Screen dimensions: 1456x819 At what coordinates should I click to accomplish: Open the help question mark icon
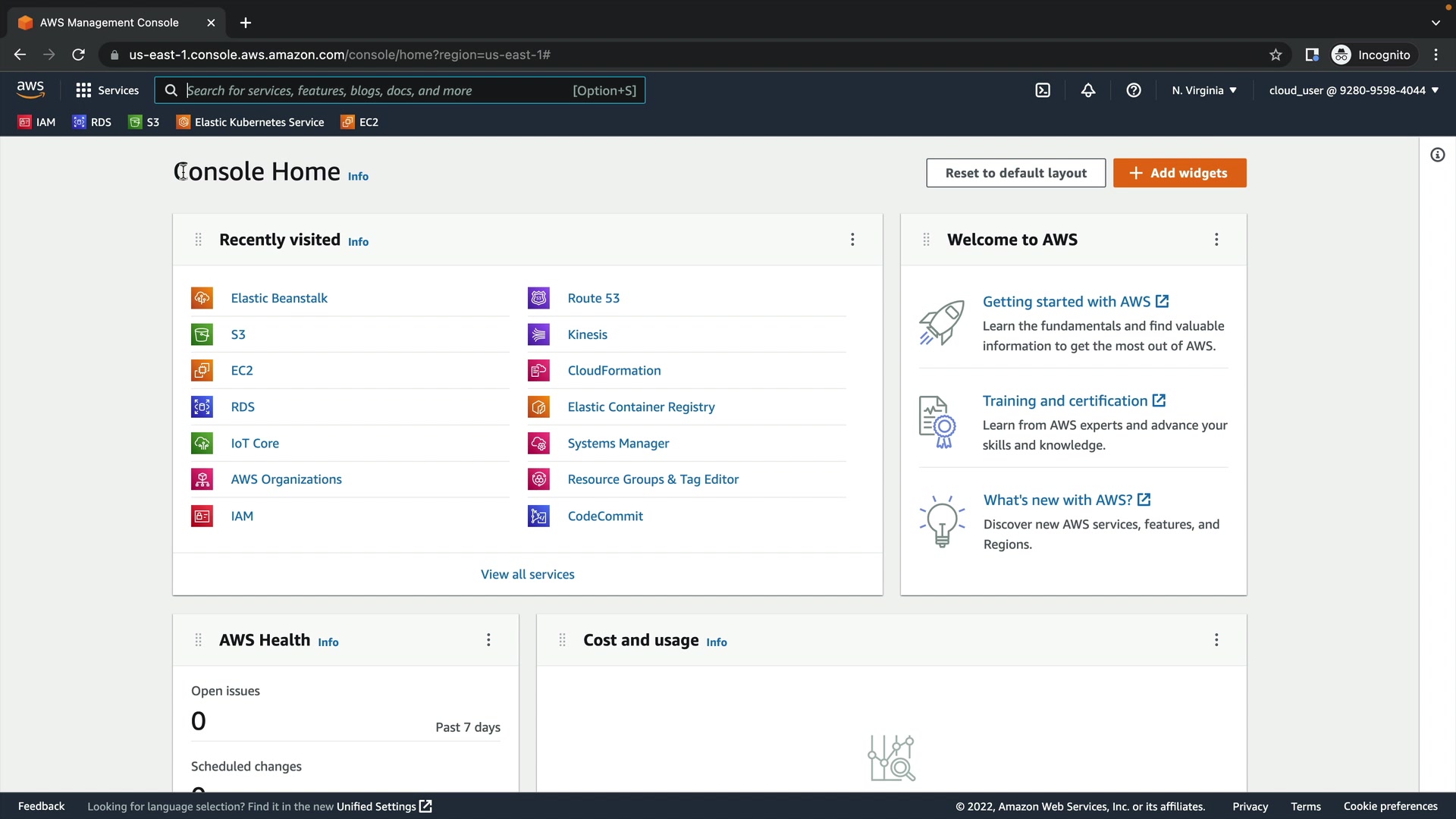pyautogui.click(x=1134, y=90)
